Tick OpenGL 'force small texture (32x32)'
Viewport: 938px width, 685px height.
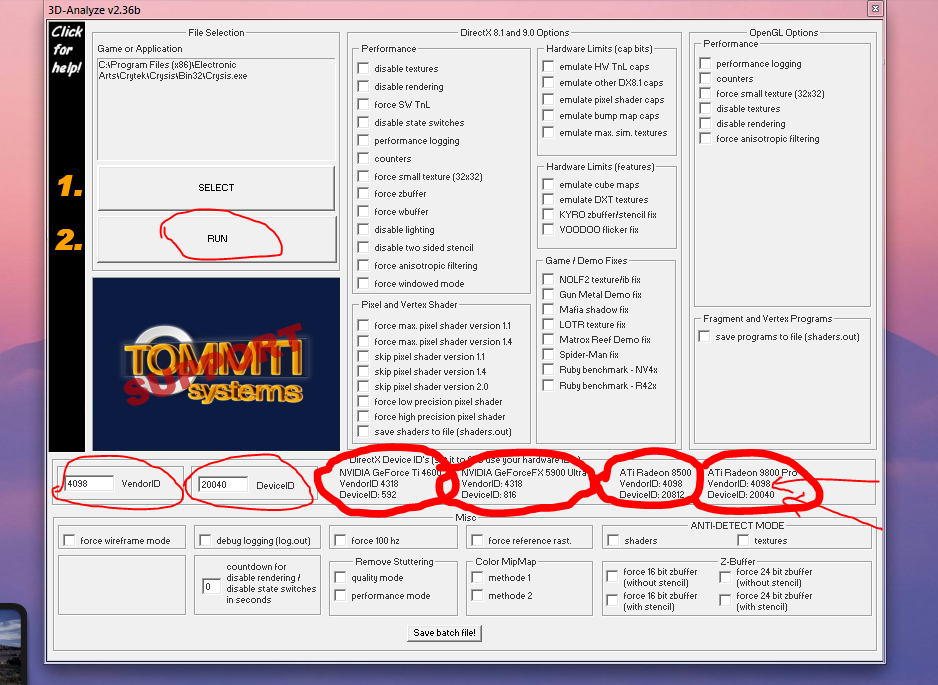click(x=705, y=93)
